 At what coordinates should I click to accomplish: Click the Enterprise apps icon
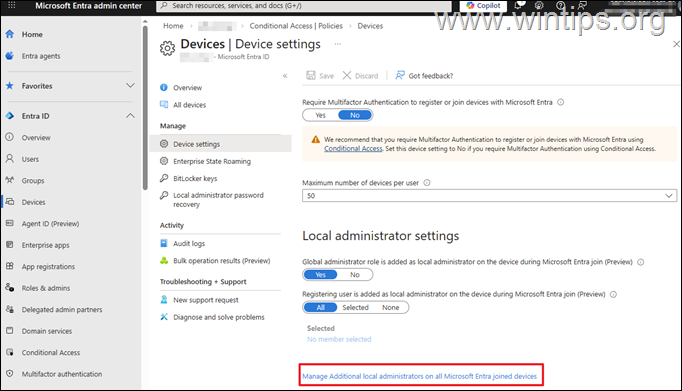pos(10,245)
